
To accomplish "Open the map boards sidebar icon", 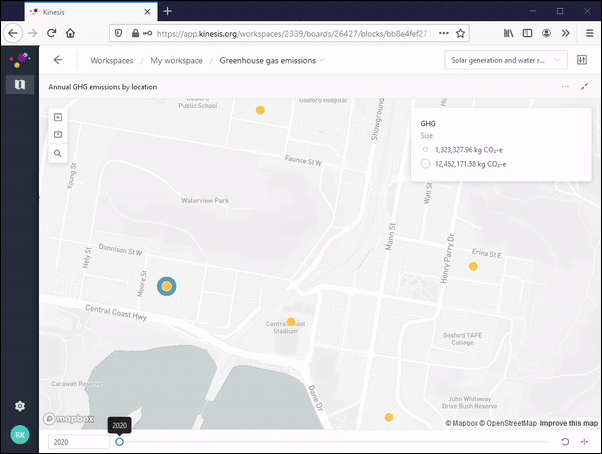I will [x=20, y=84].
